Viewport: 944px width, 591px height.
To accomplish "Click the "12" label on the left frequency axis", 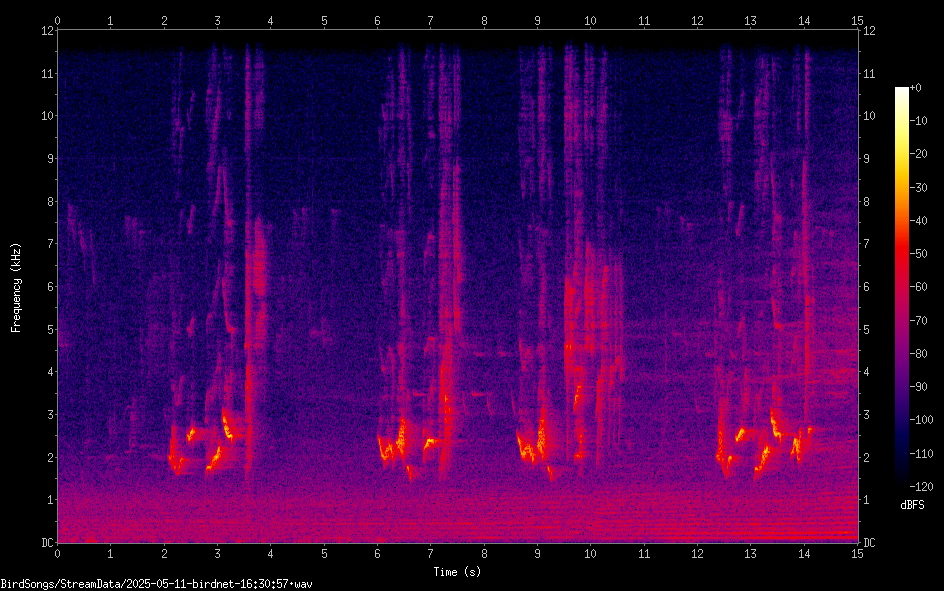I will [48, 31].
